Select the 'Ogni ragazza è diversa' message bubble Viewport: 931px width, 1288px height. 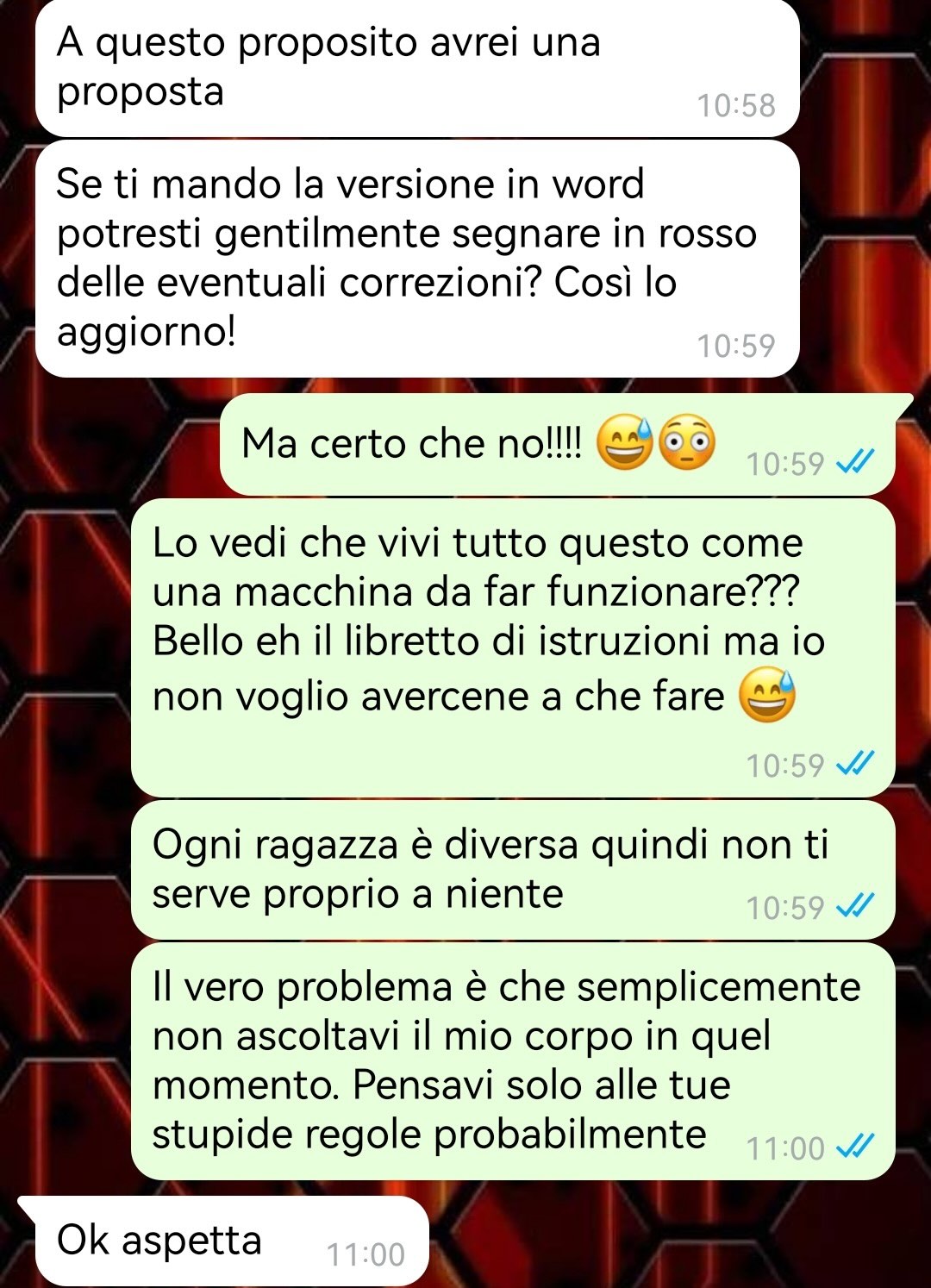coord(513,870)
